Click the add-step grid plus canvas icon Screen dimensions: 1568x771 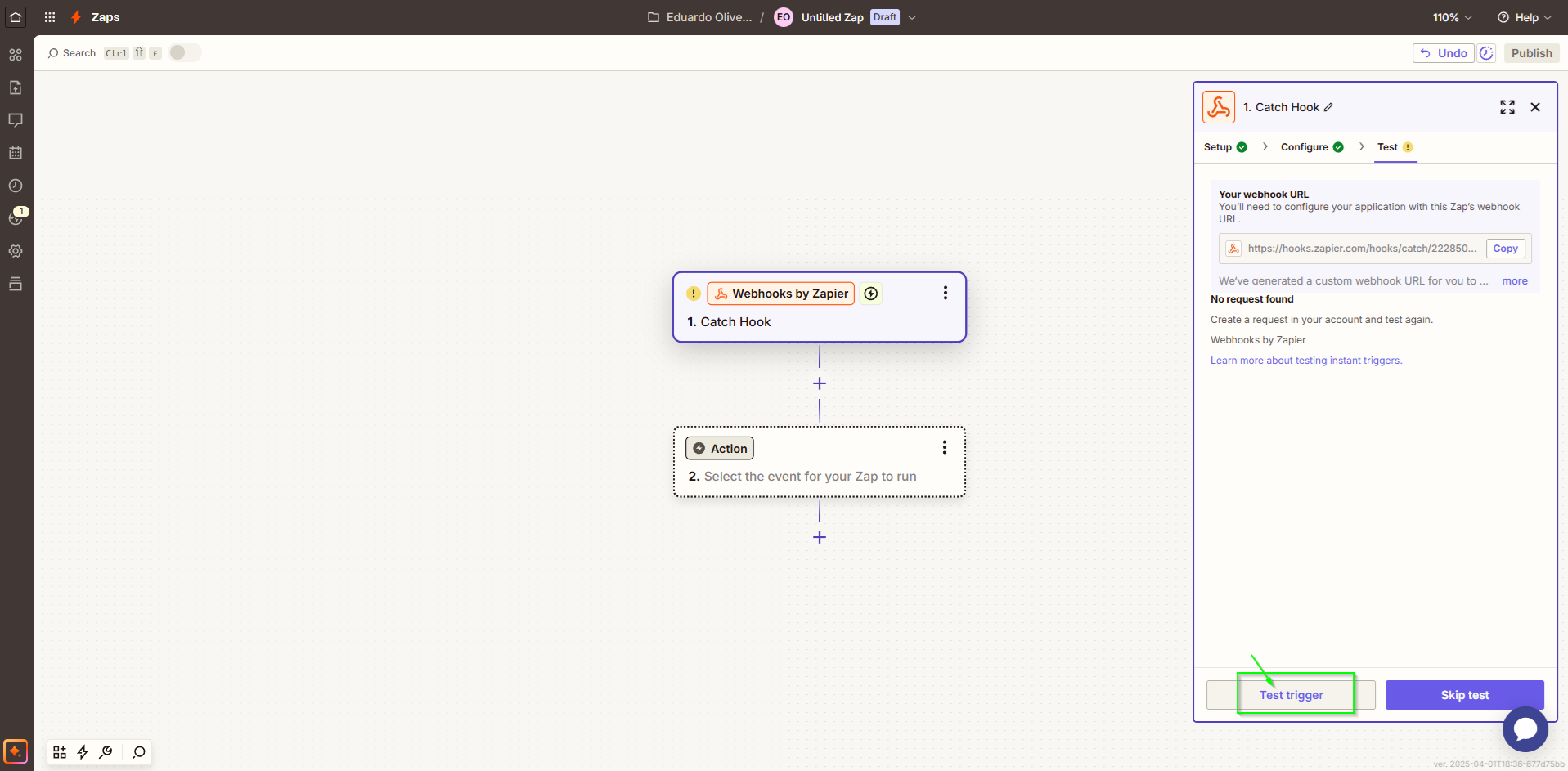(60, 752)
